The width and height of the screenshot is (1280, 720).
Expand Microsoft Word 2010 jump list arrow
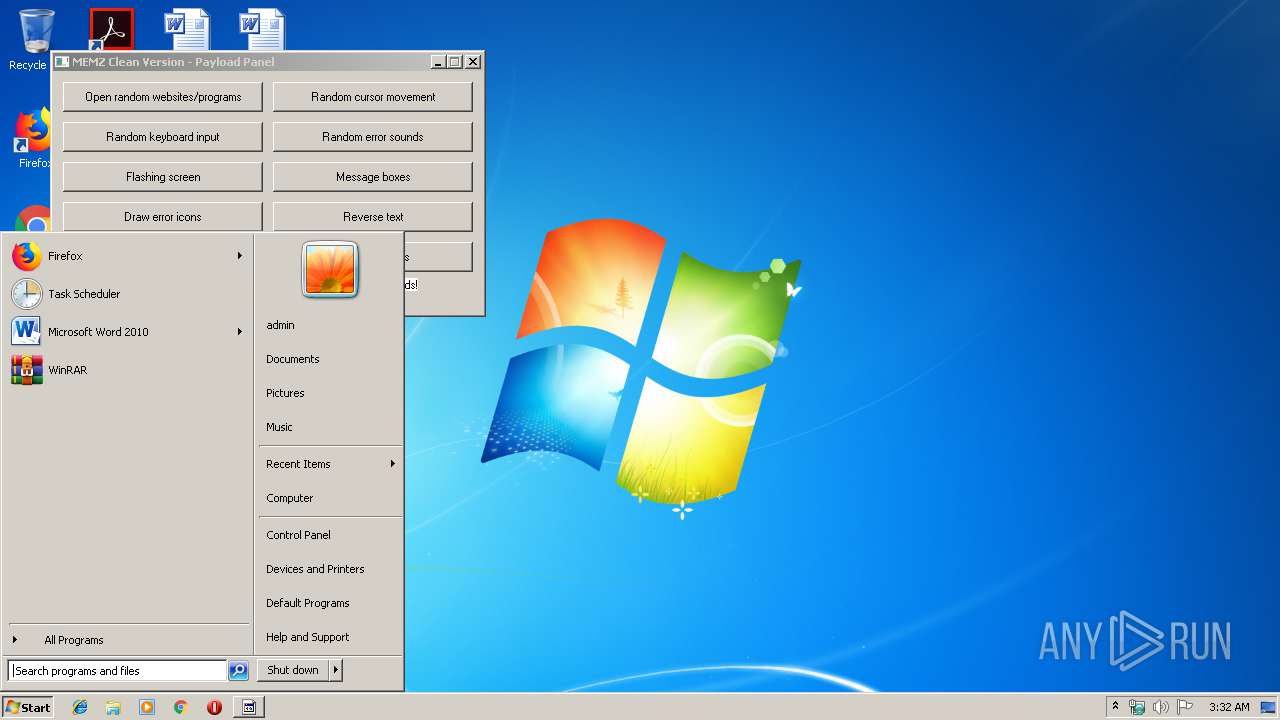pos(240,332)
